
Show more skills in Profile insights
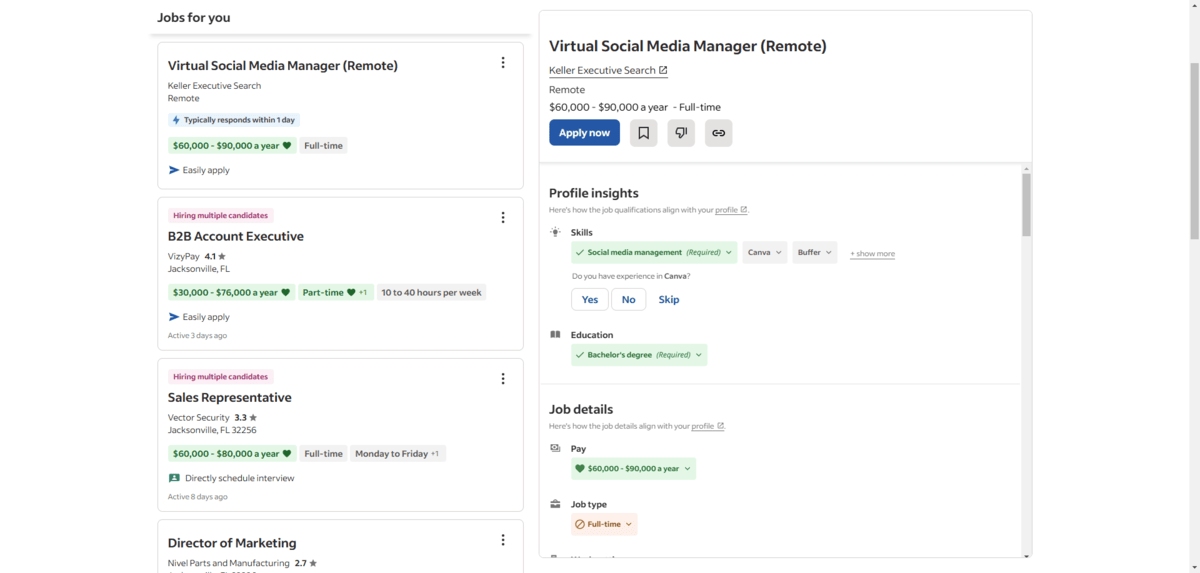872,254
